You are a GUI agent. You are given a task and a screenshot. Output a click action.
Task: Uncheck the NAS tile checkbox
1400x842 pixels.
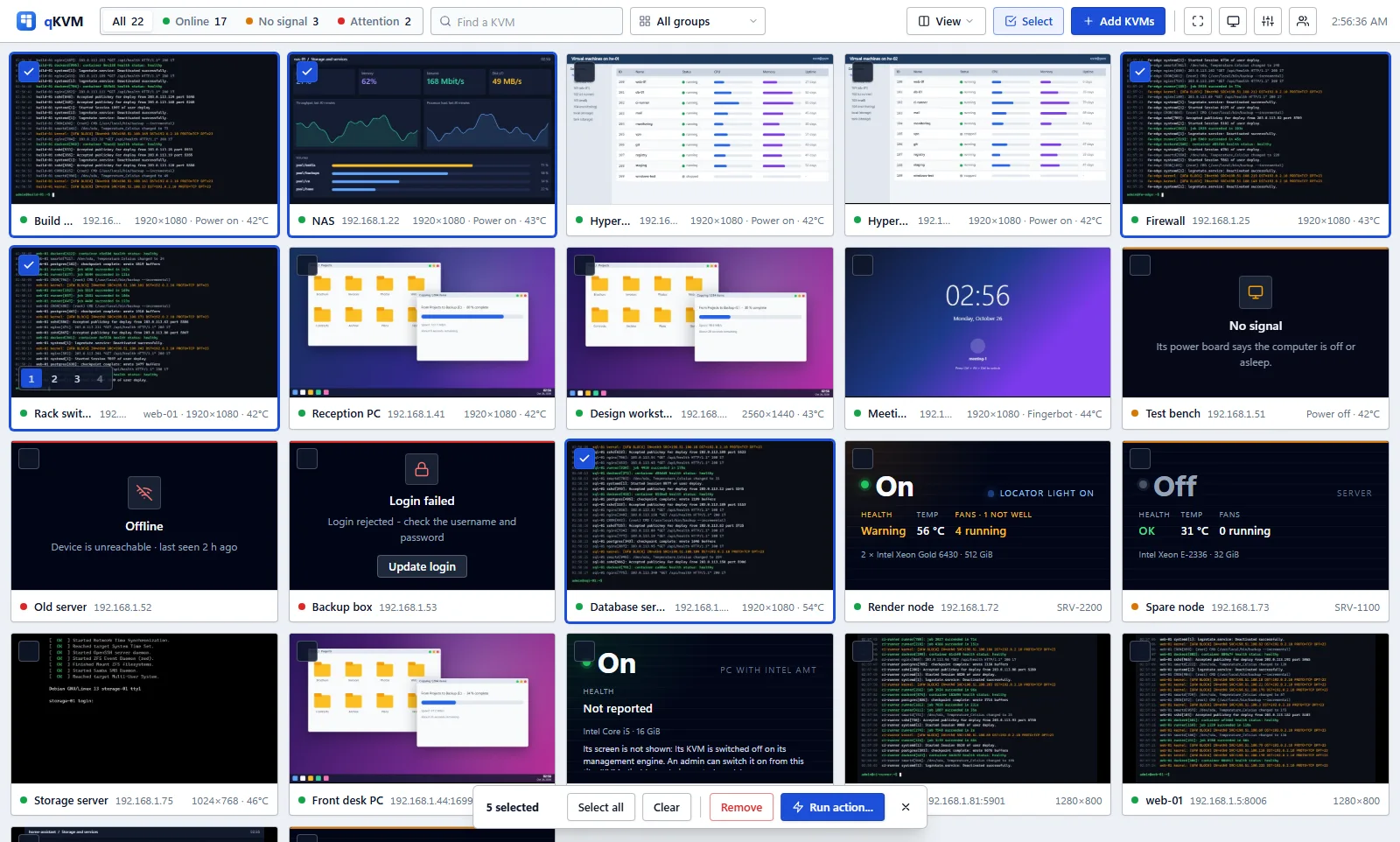[307, 71]
